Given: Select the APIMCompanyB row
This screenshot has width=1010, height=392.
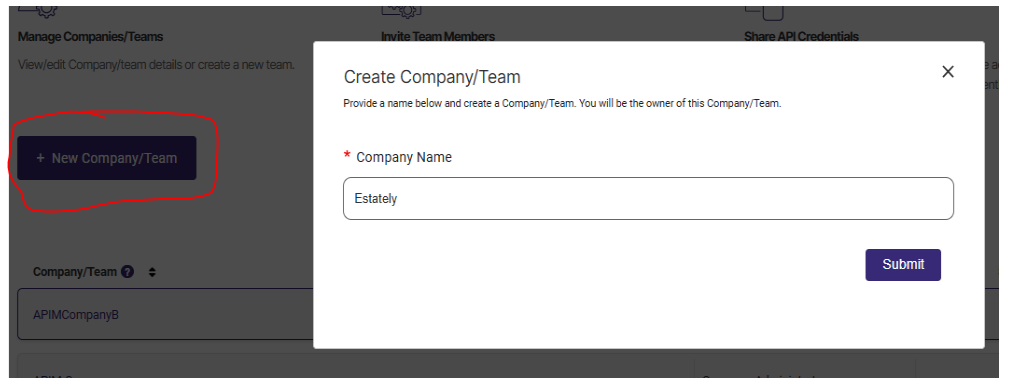Looking at the screenshot, I should 166,314.
